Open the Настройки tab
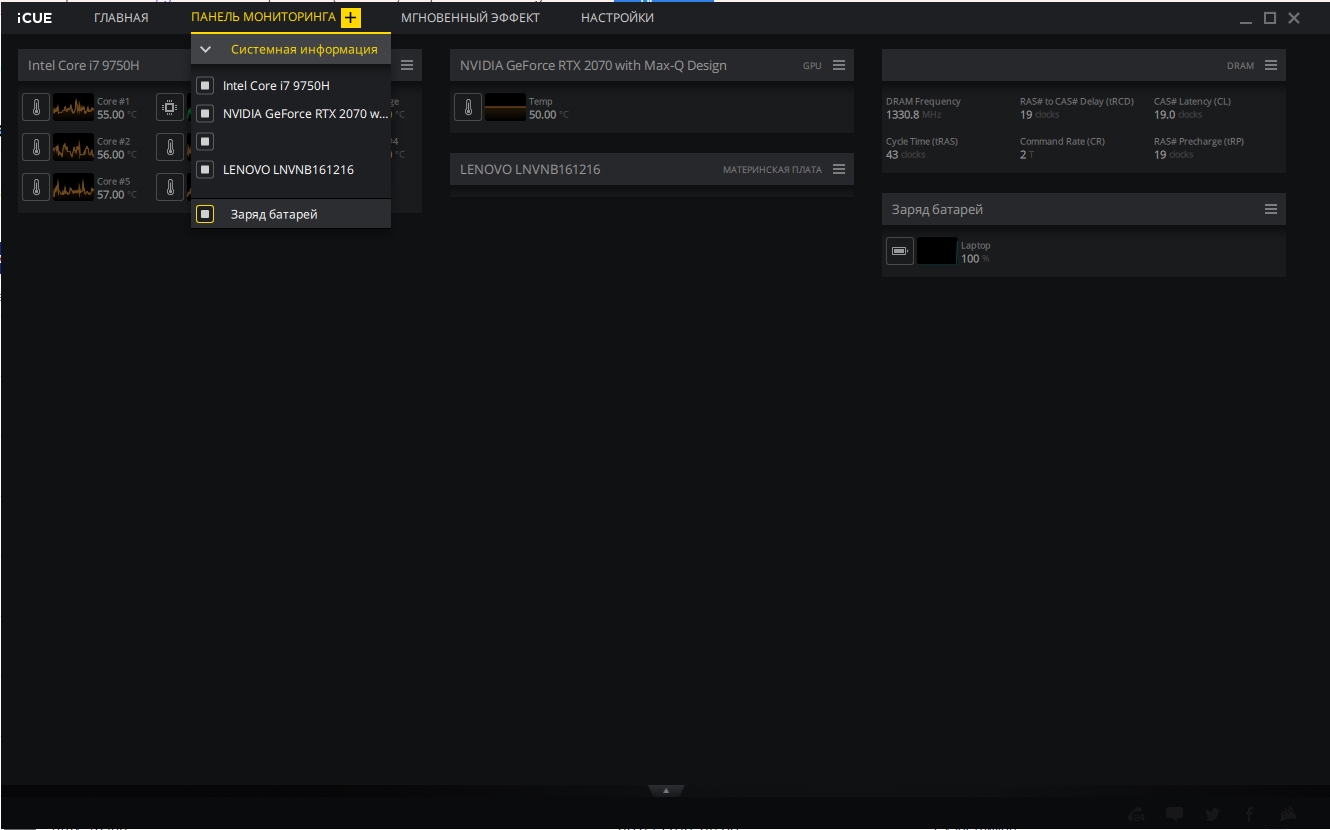Viewport: 1330px width, 830px height. 617,18
